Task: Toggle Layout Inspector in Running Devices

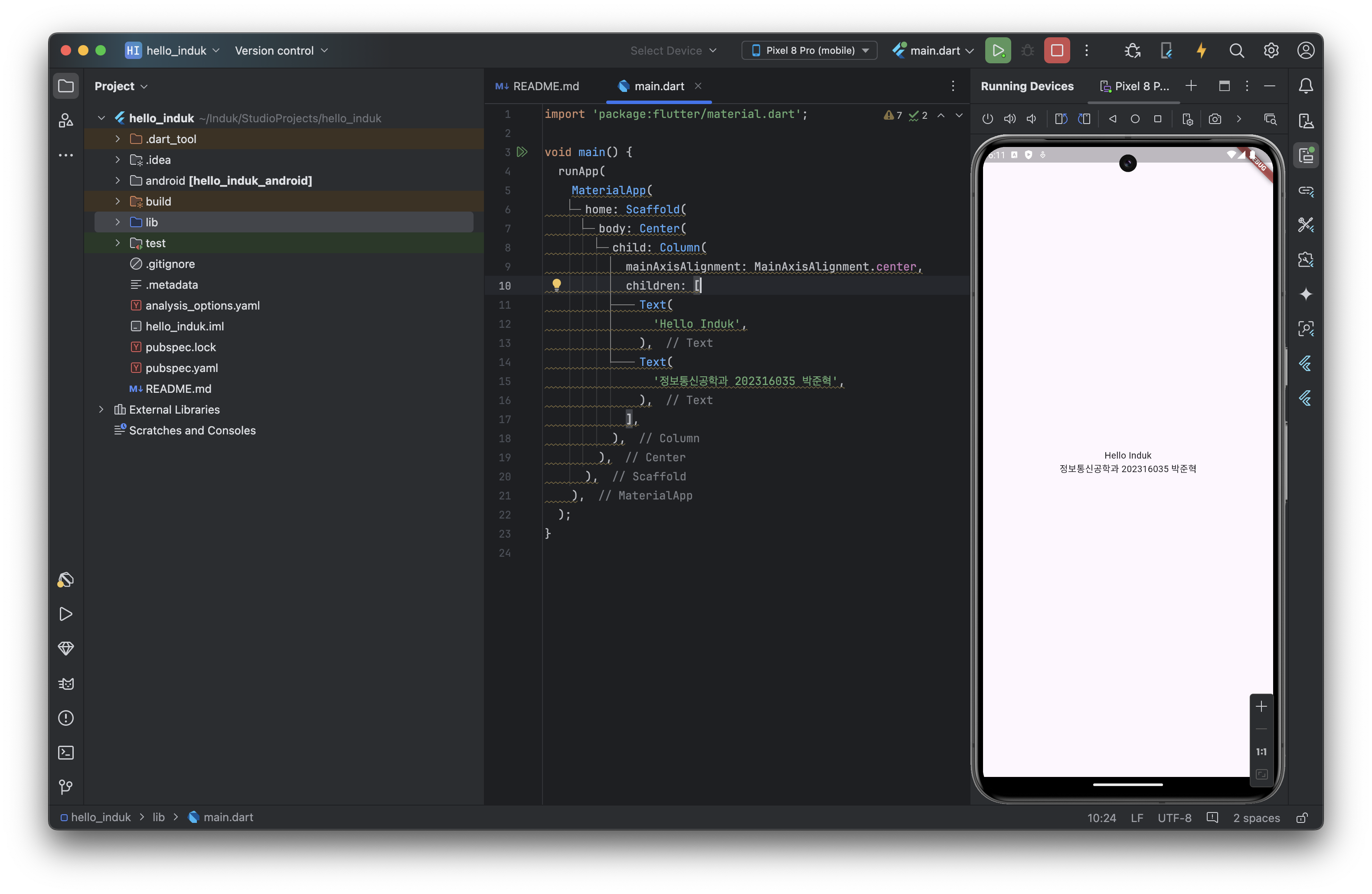Action: (x=1270, y=119)
